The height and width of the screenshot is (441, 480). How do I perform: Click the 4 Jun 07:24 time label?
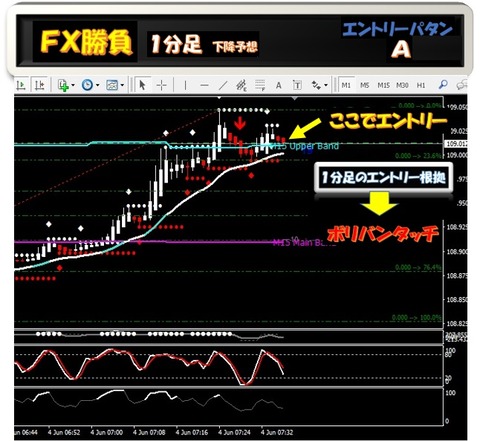[234, 432]
